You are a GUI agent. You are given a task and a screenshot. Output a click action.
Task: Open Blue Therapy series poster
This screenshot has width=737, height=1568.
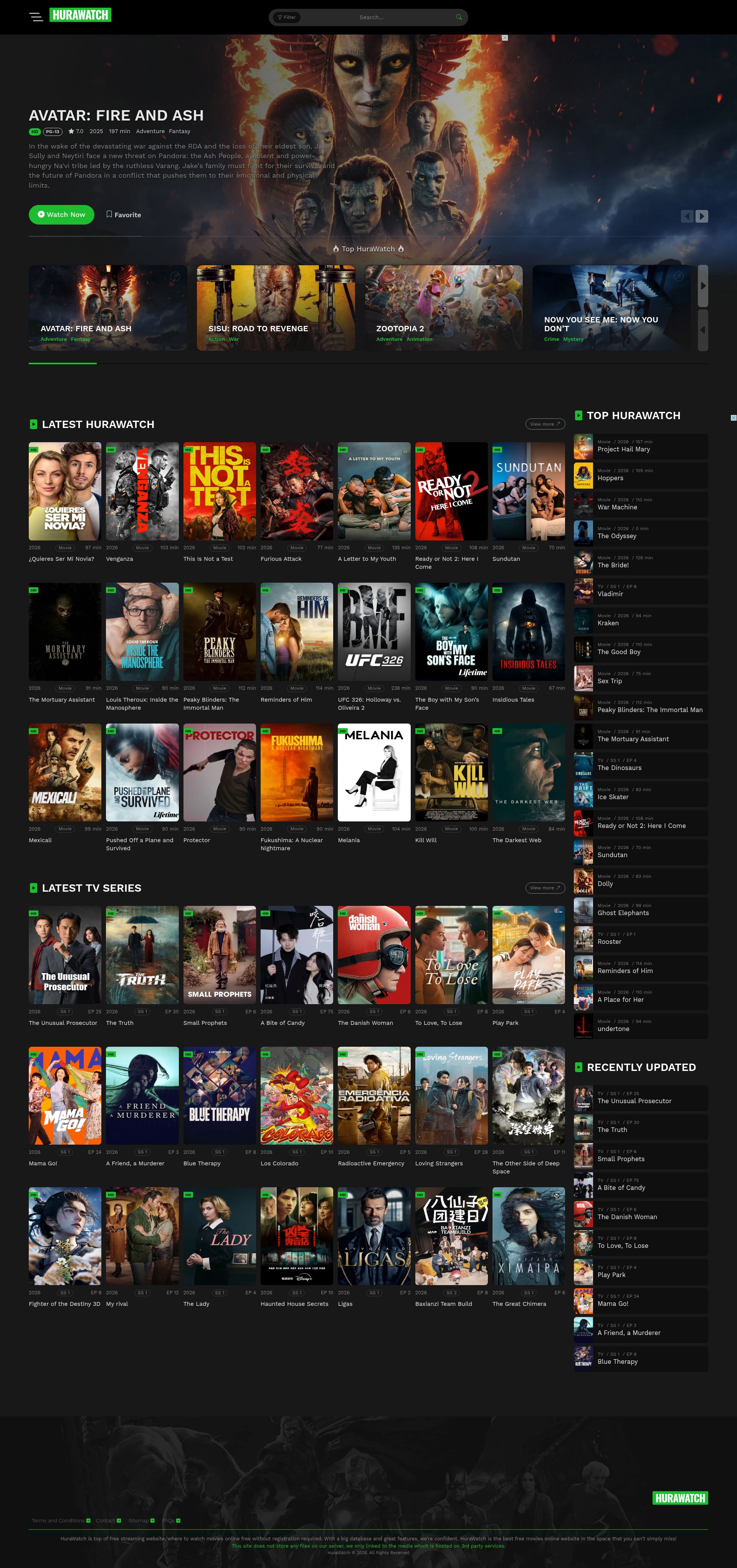click(x=220, y=1095)
